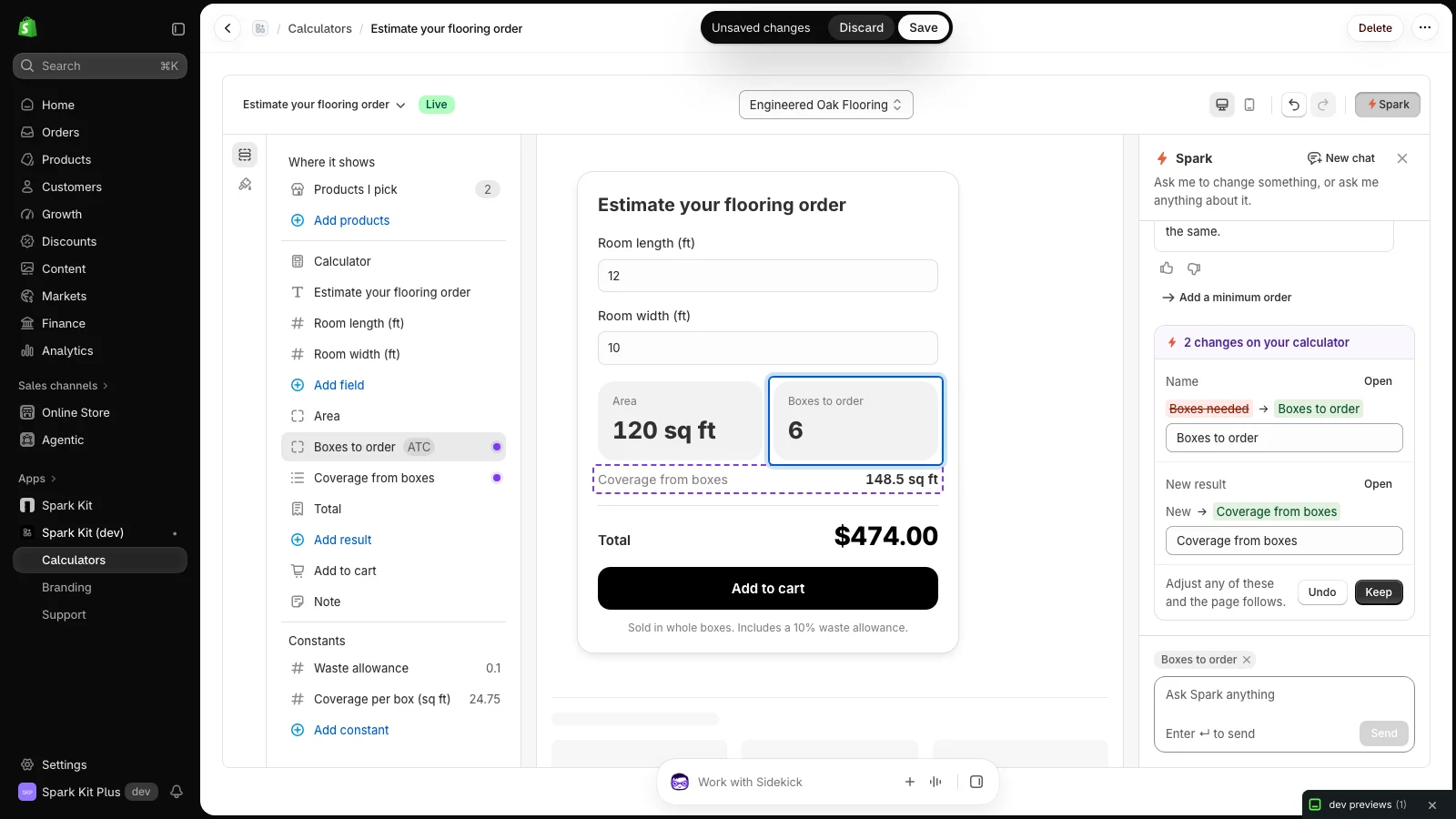Open the notifications bell icon
This screenshot has height=819, width=1456.
(x=177, y=792)
